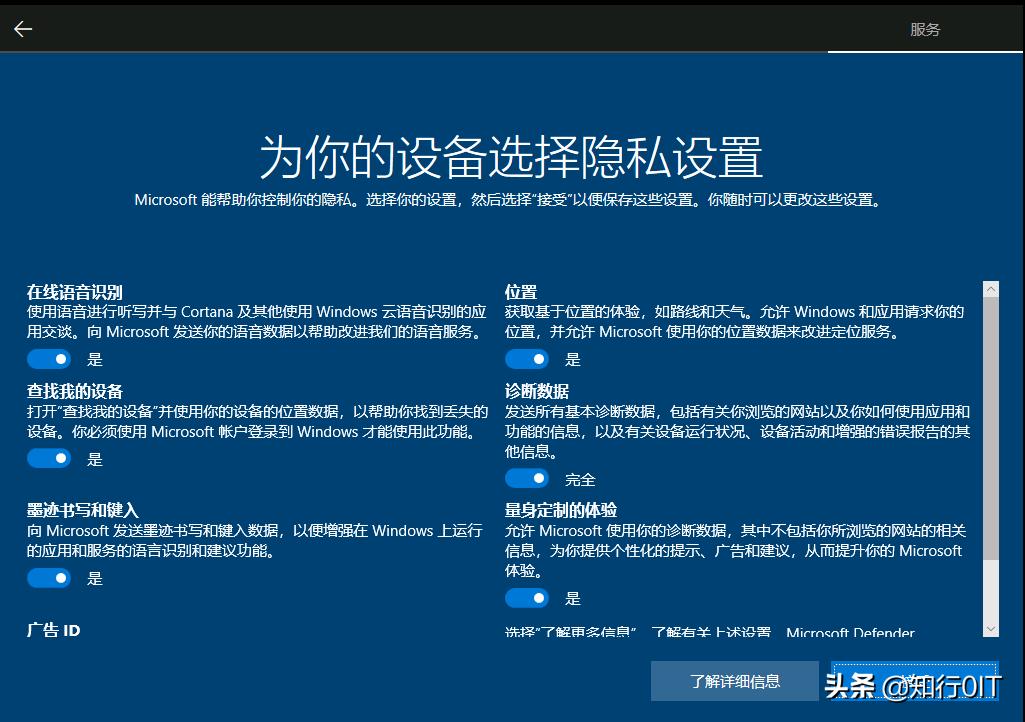The height and width of the screenshot is (722, 1025).
Task: Click the 是 label beside 位置 toggle
Action: 572,359
